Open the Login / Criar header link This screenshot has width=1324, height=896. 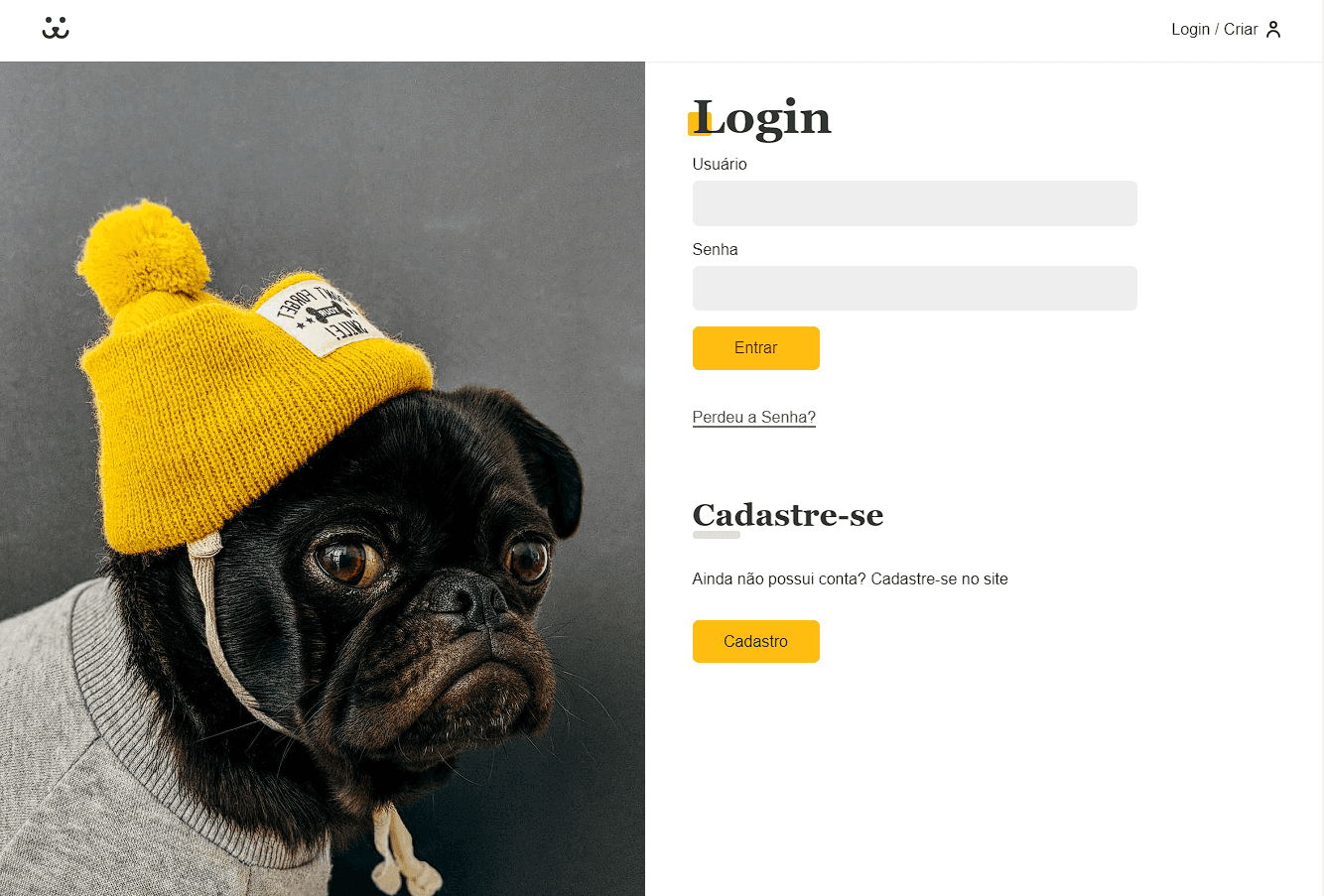click(1226, 30)
